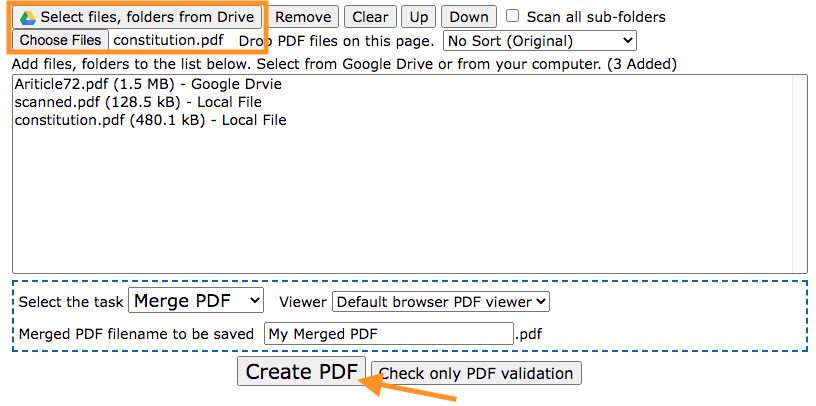Expand the Merge PDF task dropdown

196,301
